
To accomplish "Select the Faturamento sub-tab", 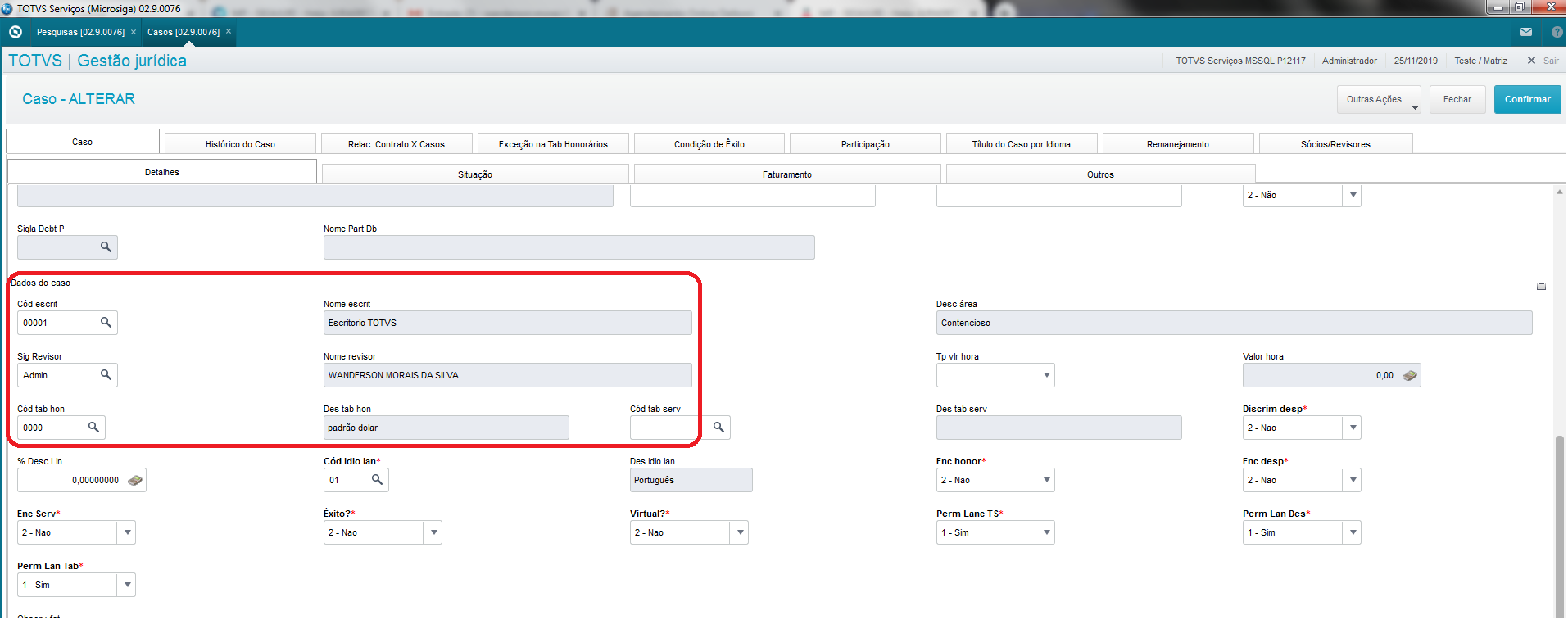I will coord(787,174).
